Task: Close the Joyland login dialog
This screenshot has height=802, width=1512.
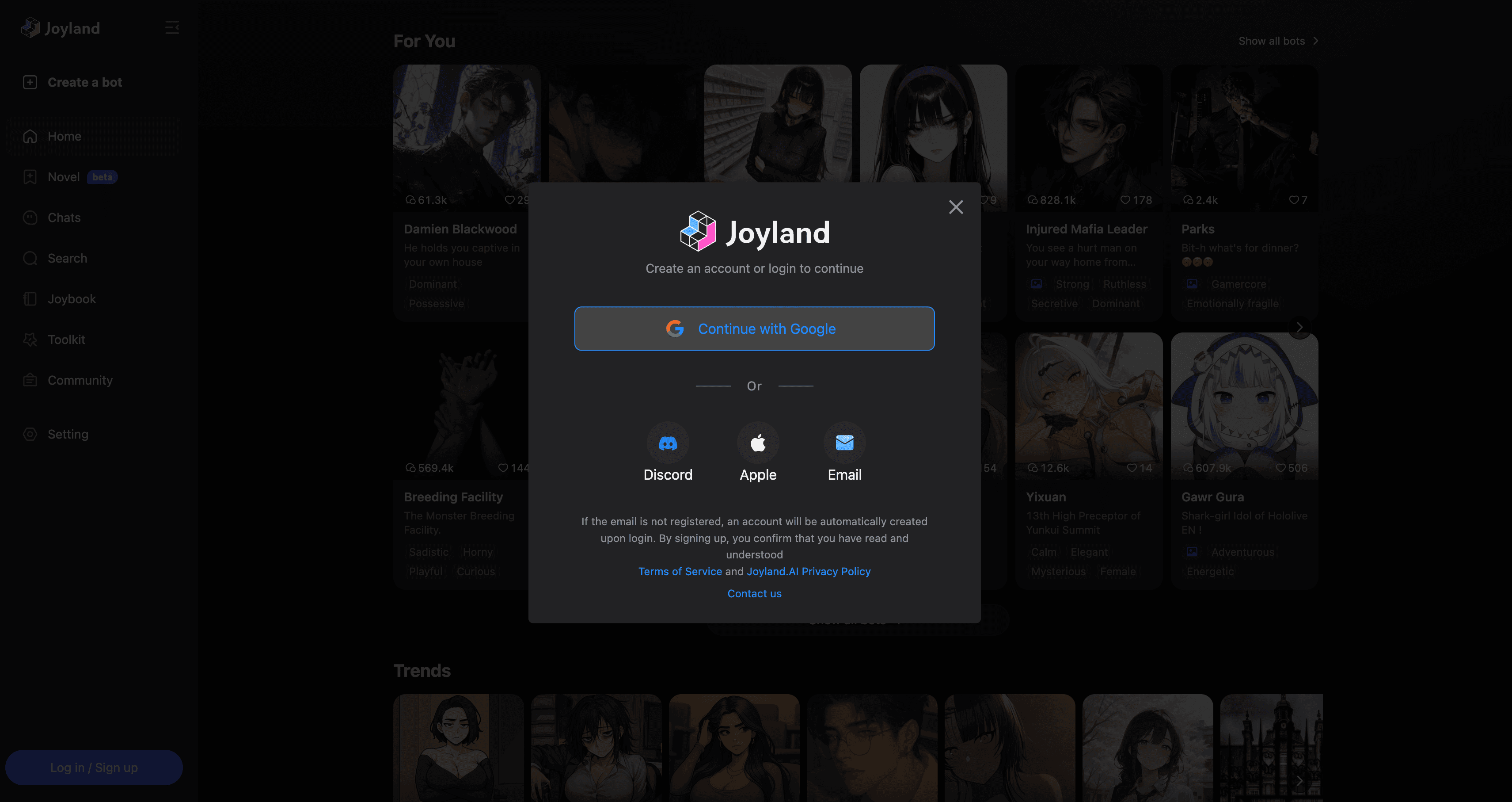Action: (x=956, y=206)
